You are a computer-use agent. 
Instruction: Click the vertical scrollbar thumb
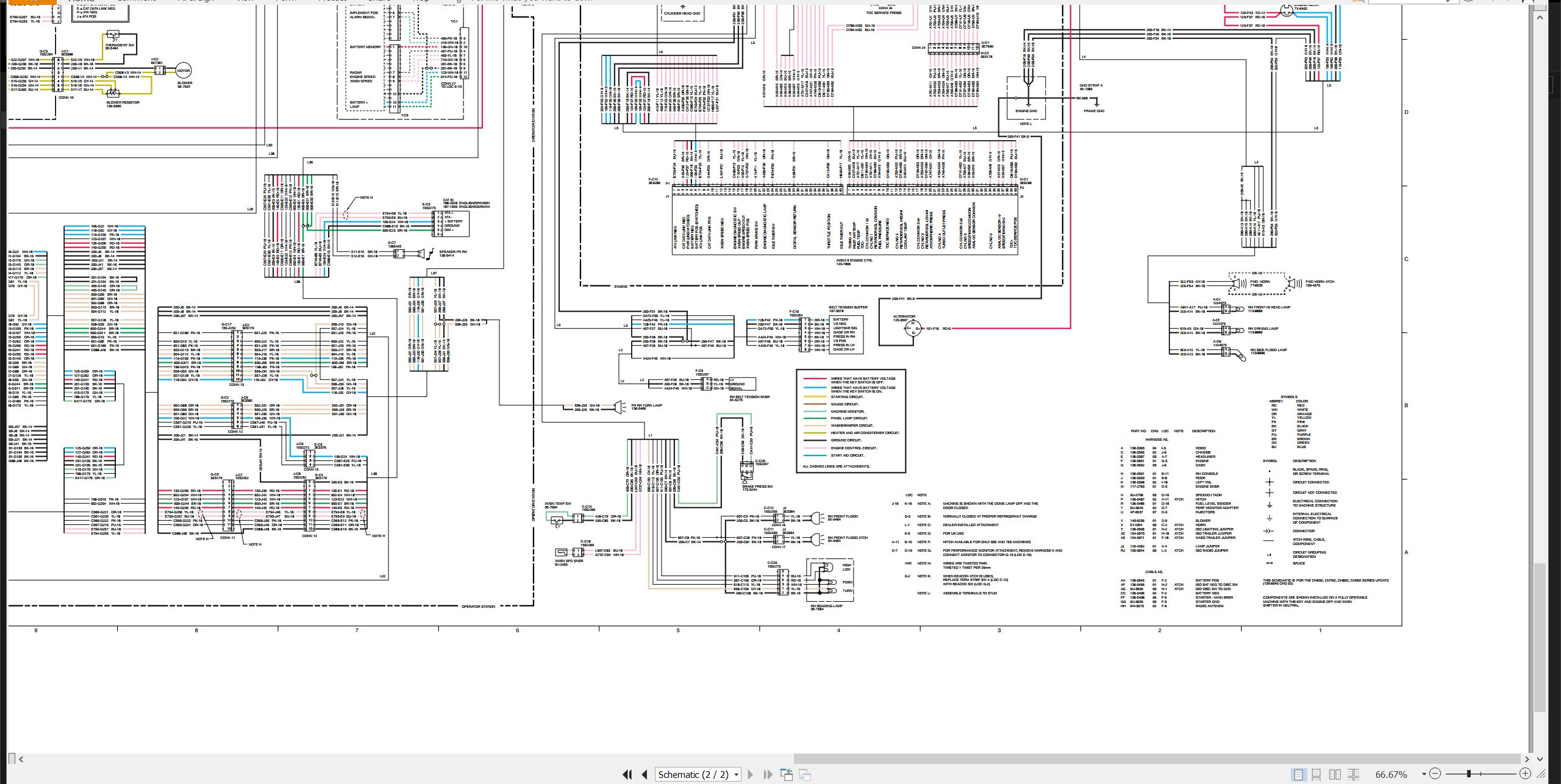(x=1540, y=638)
